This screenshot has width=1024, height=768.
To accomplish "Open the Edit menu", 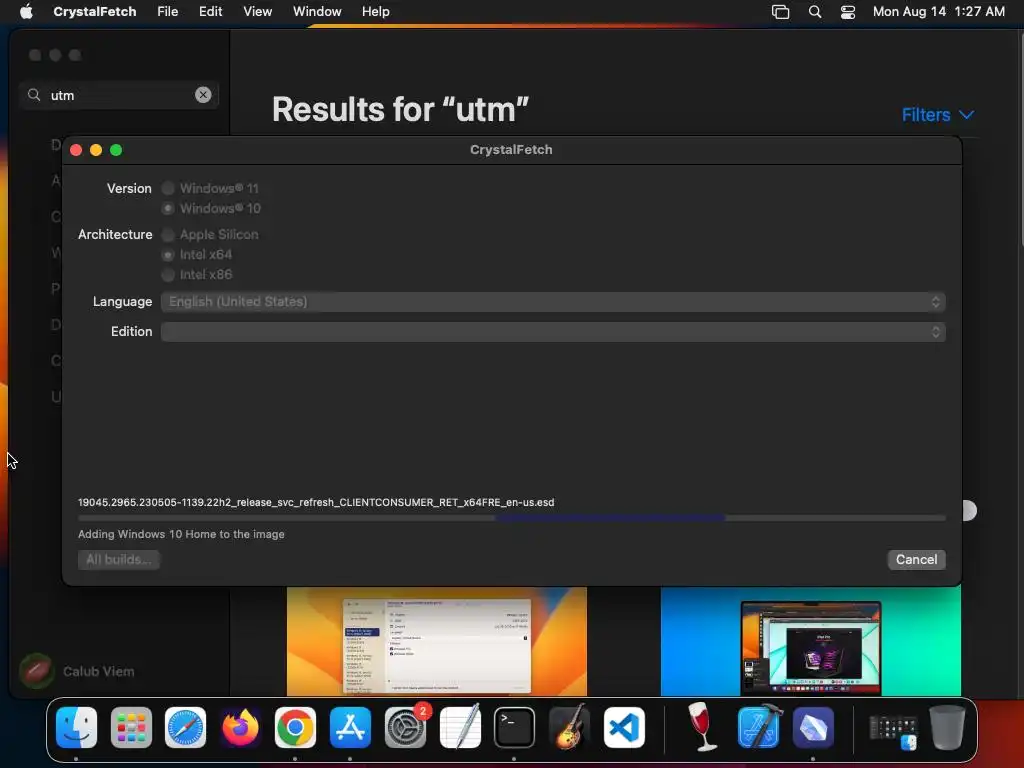I will (210, 11).
